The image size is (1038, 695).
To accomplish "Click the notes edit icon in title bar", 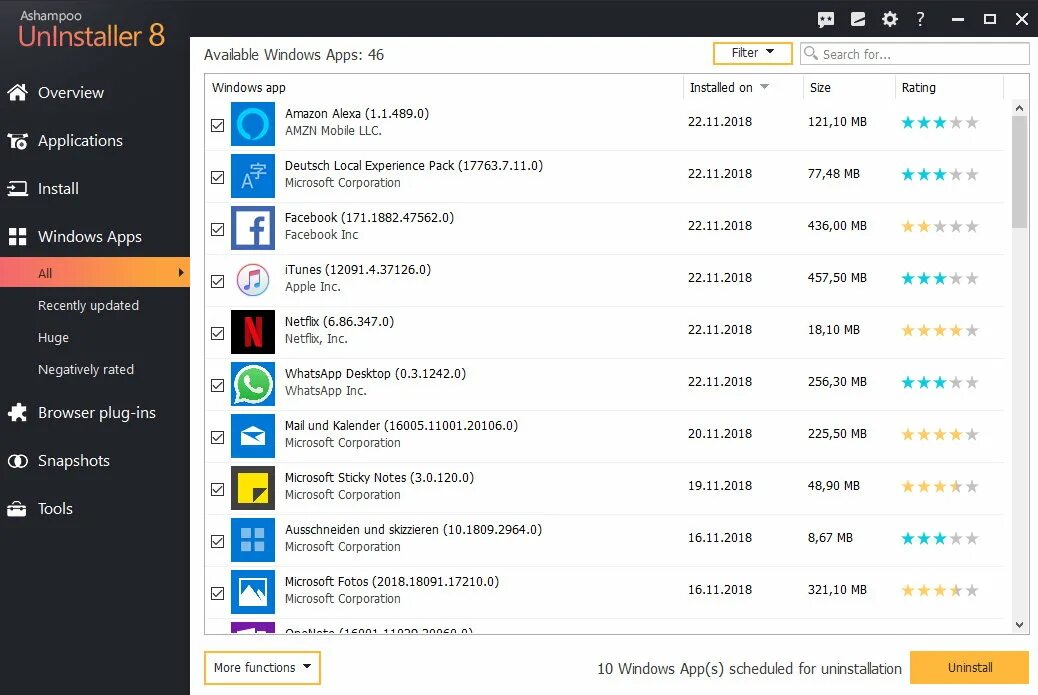I will pos(857,19).
